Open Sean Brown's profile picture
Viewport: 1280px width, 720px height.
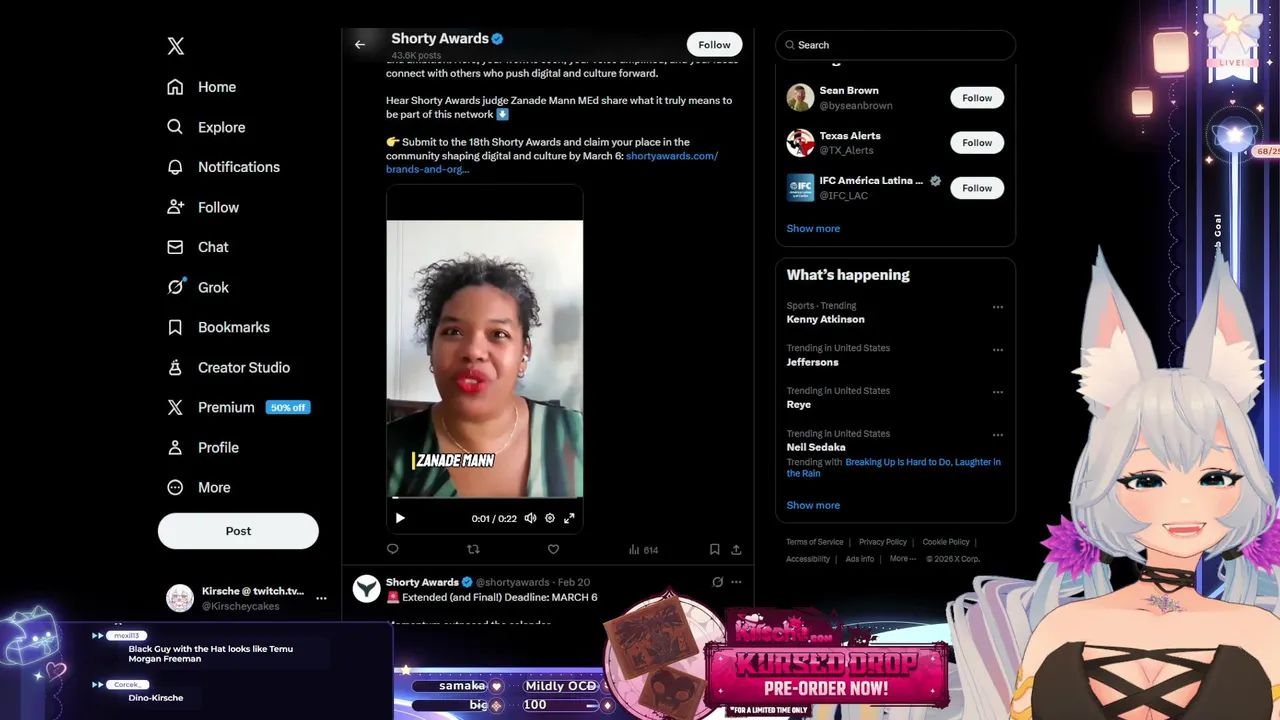pos(800,98)
